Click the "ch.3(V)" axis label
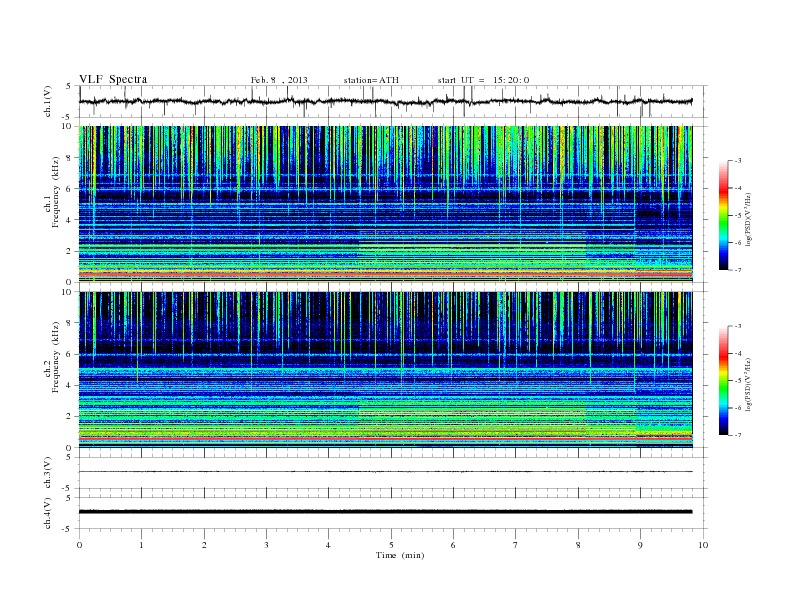 click(48, 473)
